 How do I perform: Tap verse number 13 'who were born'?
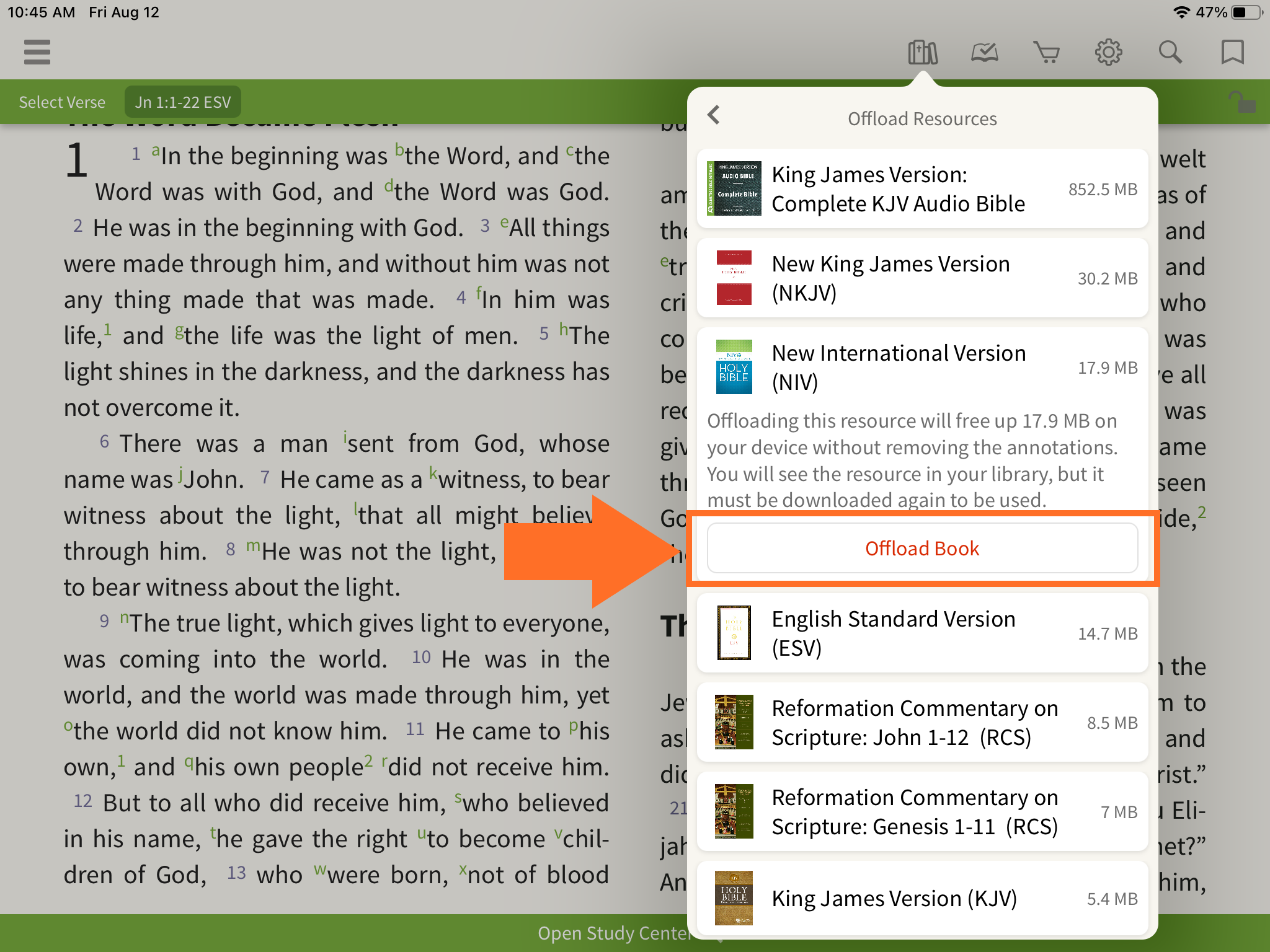click(236, 873)
